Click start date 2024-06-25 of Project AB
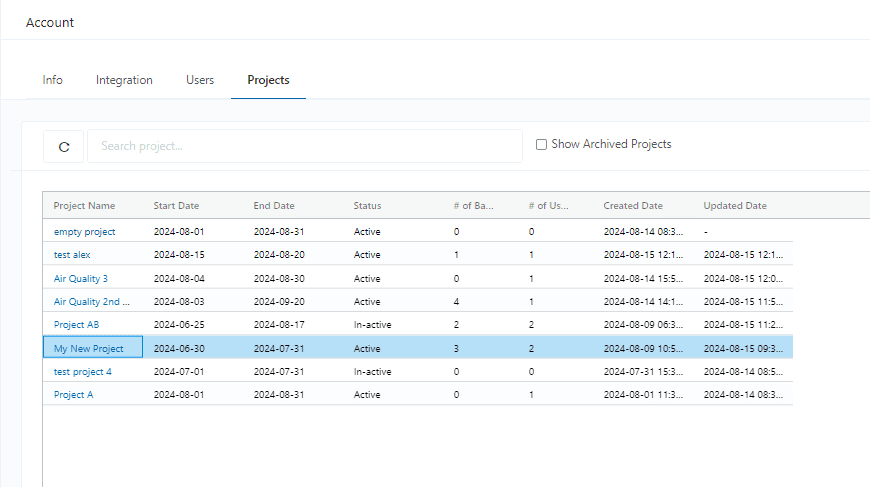The width and height of the screenshot is (870, 487). click(x=179, y=325)
